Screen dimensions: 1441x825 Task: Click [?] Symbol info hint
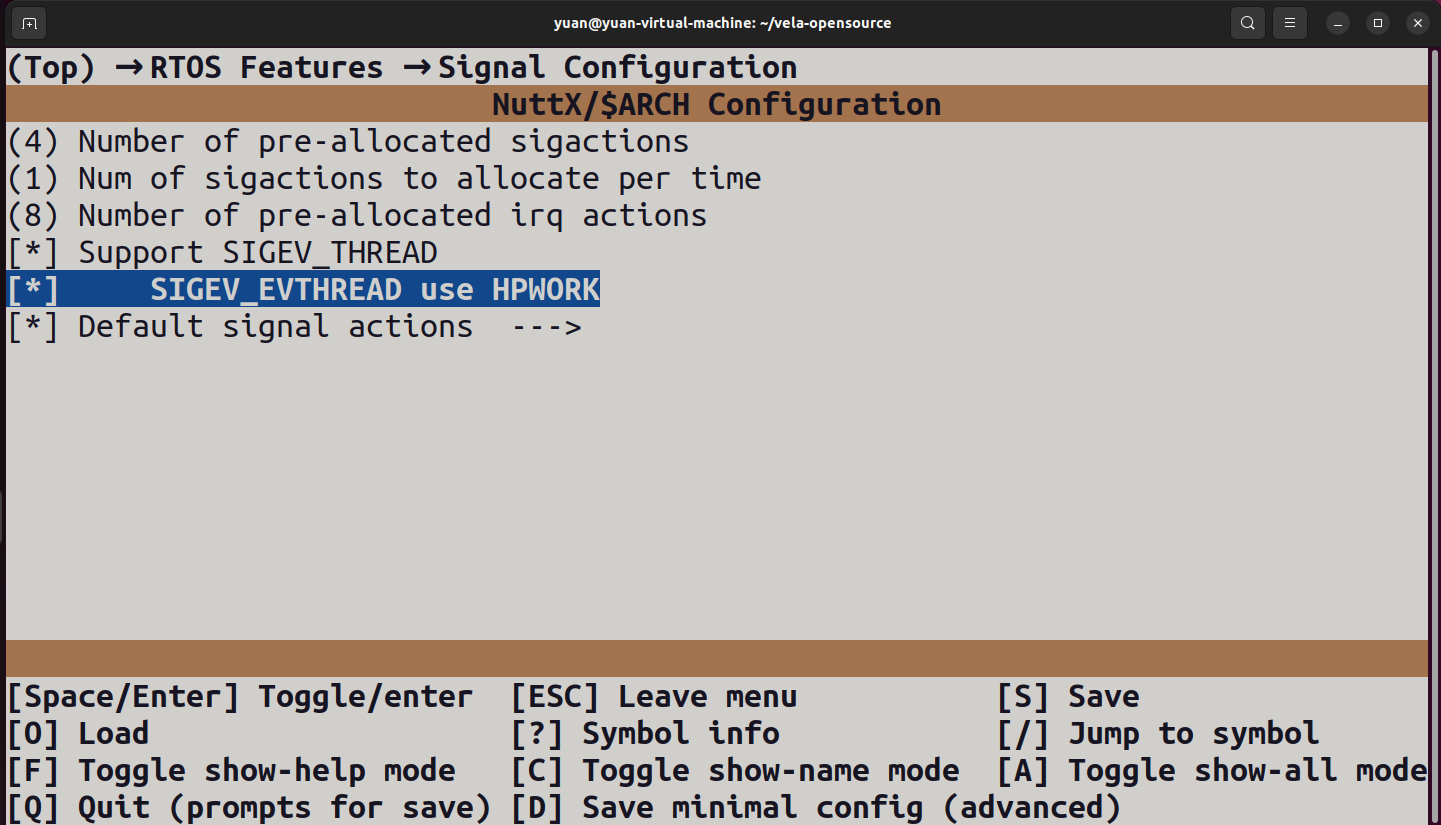645,733
